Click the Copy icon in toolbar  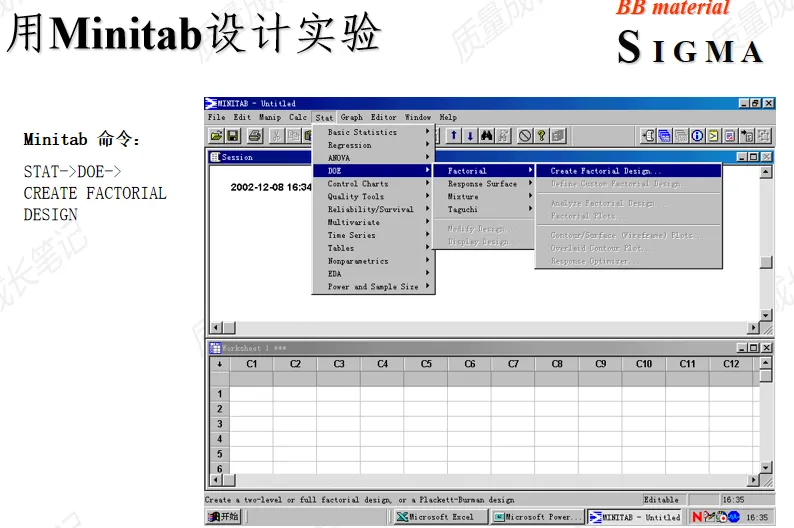(293, 136)
